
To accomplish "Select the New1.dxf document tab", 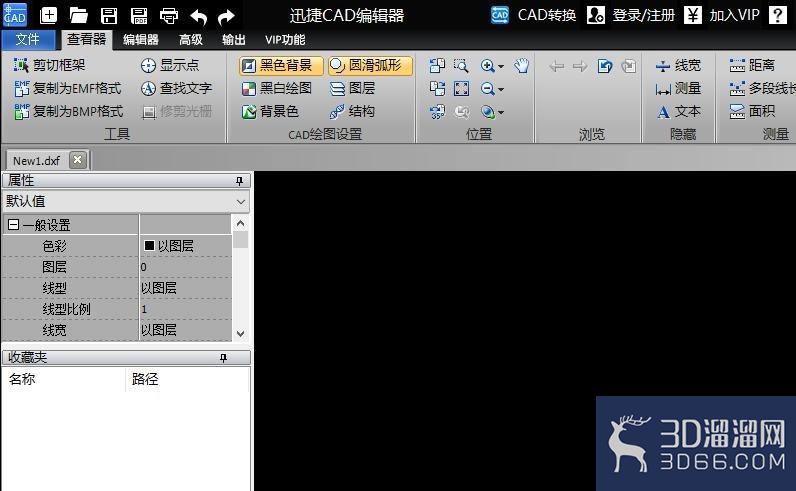I will (x=37, y=160).
